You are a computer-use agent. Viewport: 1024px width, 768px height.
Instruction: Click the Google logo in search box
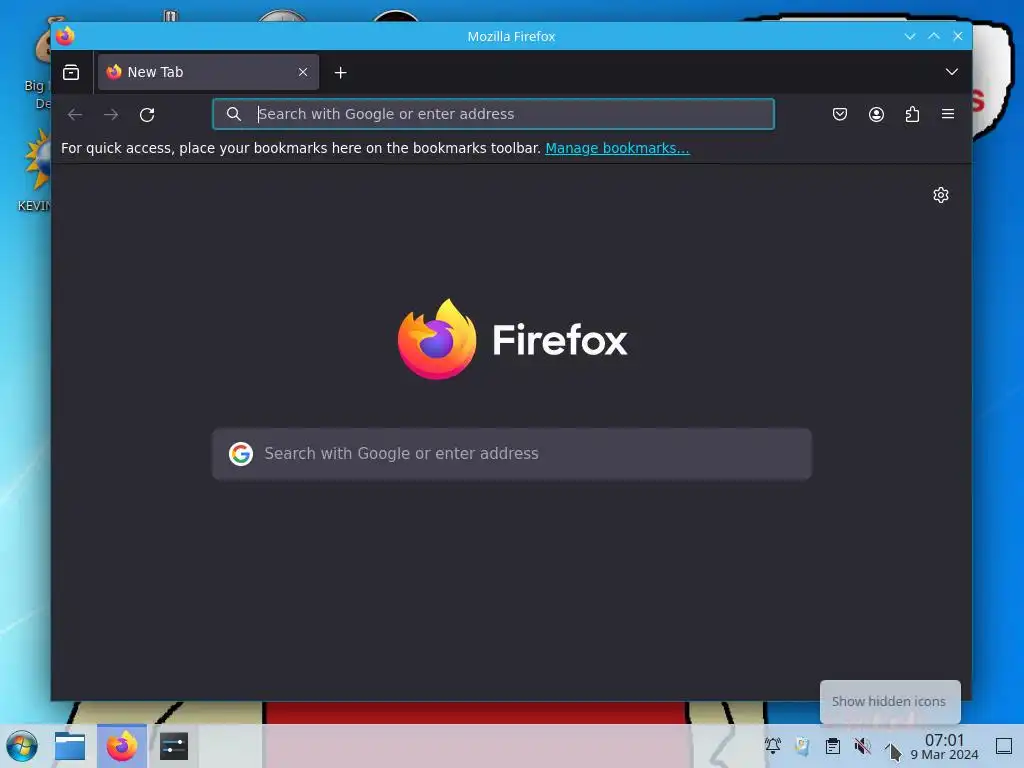pos(241,453)
